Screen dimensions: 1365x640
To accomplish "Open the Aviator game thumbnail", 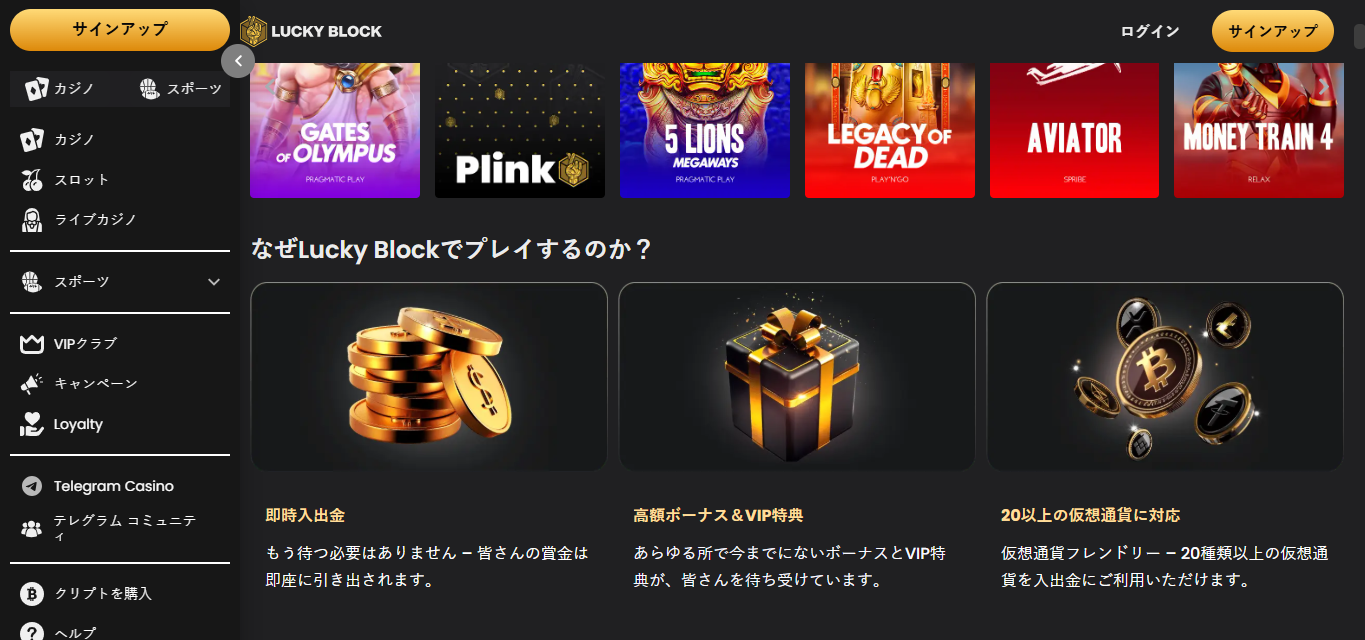I will click(x=1075, y=130).
